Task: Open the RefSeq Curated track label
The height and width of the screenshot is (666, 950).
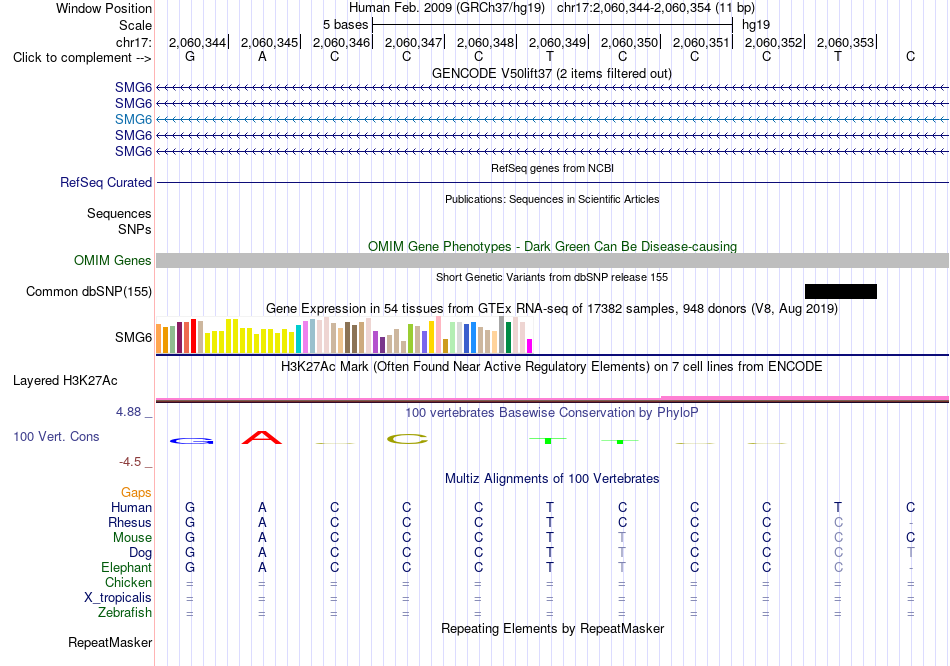Action: point(106,182)
